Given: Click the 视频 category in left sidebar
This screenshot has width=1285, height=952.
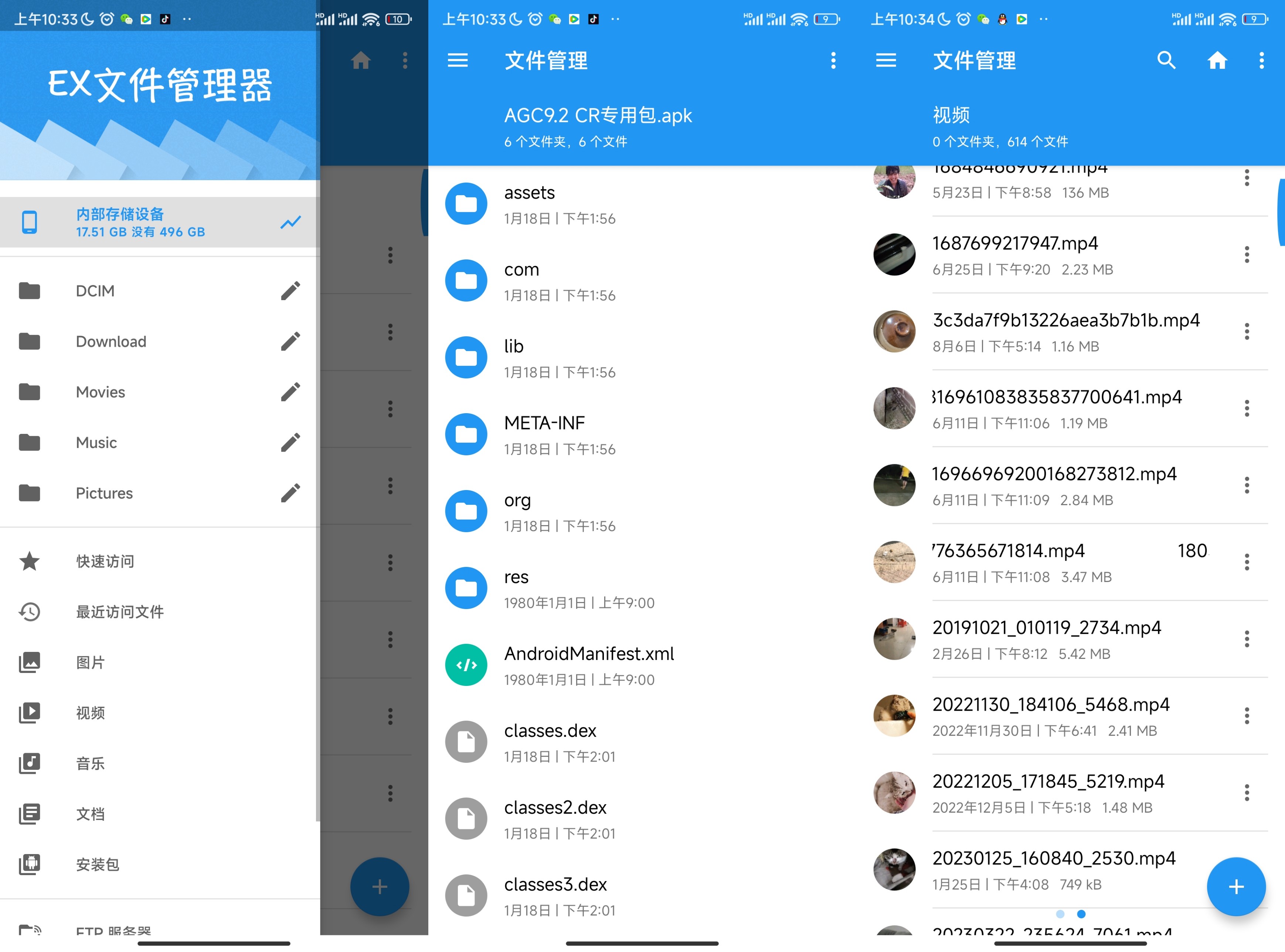Looking at the screenshot, I should coord(90,713).
